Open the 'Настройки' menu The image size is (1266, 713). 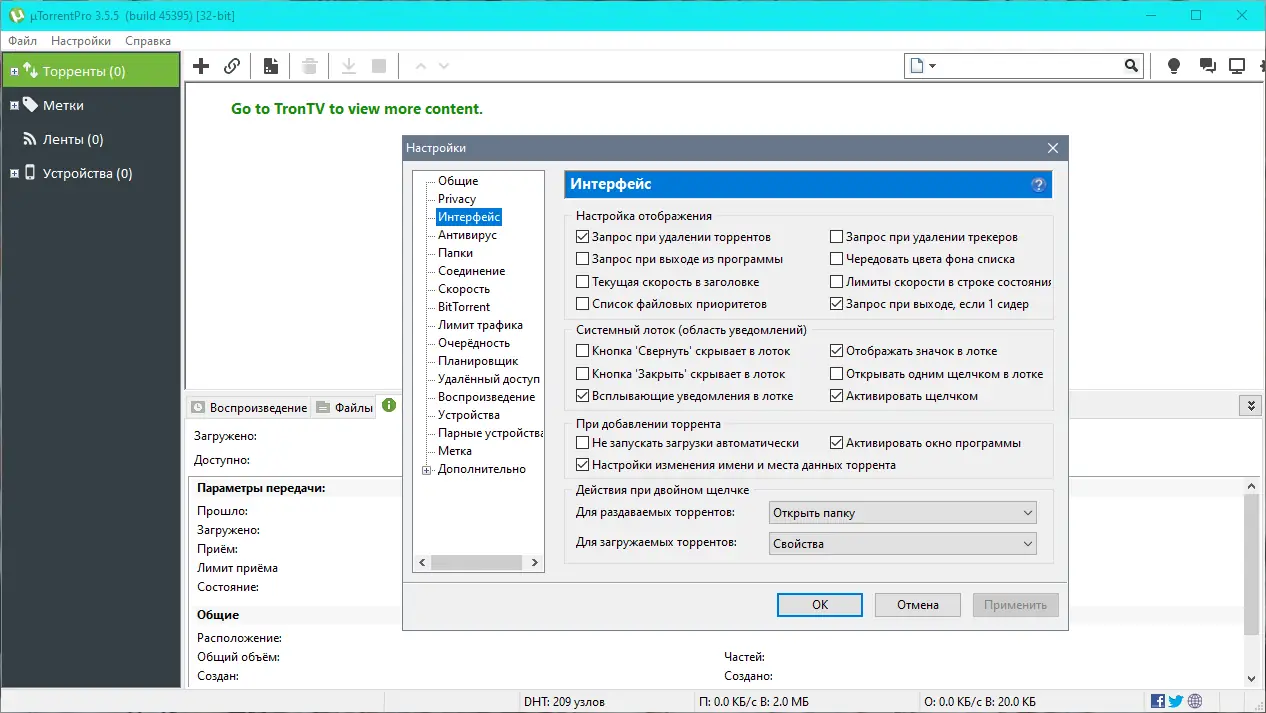click(x=80, y=41)
